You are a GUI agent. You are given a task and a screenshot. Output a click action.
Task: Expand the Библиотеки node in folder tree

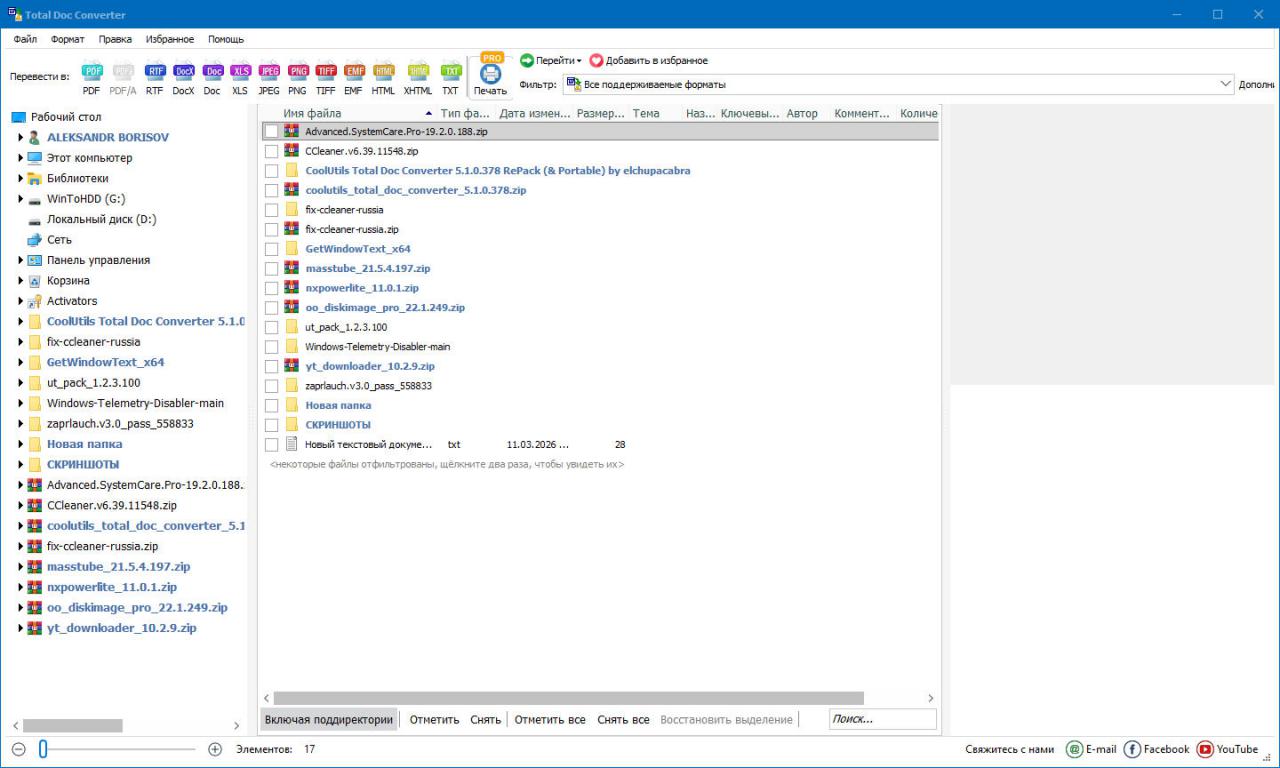pyautogui.click(x=20, y=178)
